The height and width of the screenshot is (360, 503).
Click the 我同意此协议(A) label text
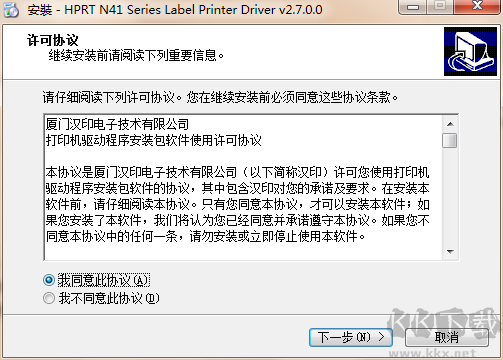pyautogui.click(x=104, y=280)
